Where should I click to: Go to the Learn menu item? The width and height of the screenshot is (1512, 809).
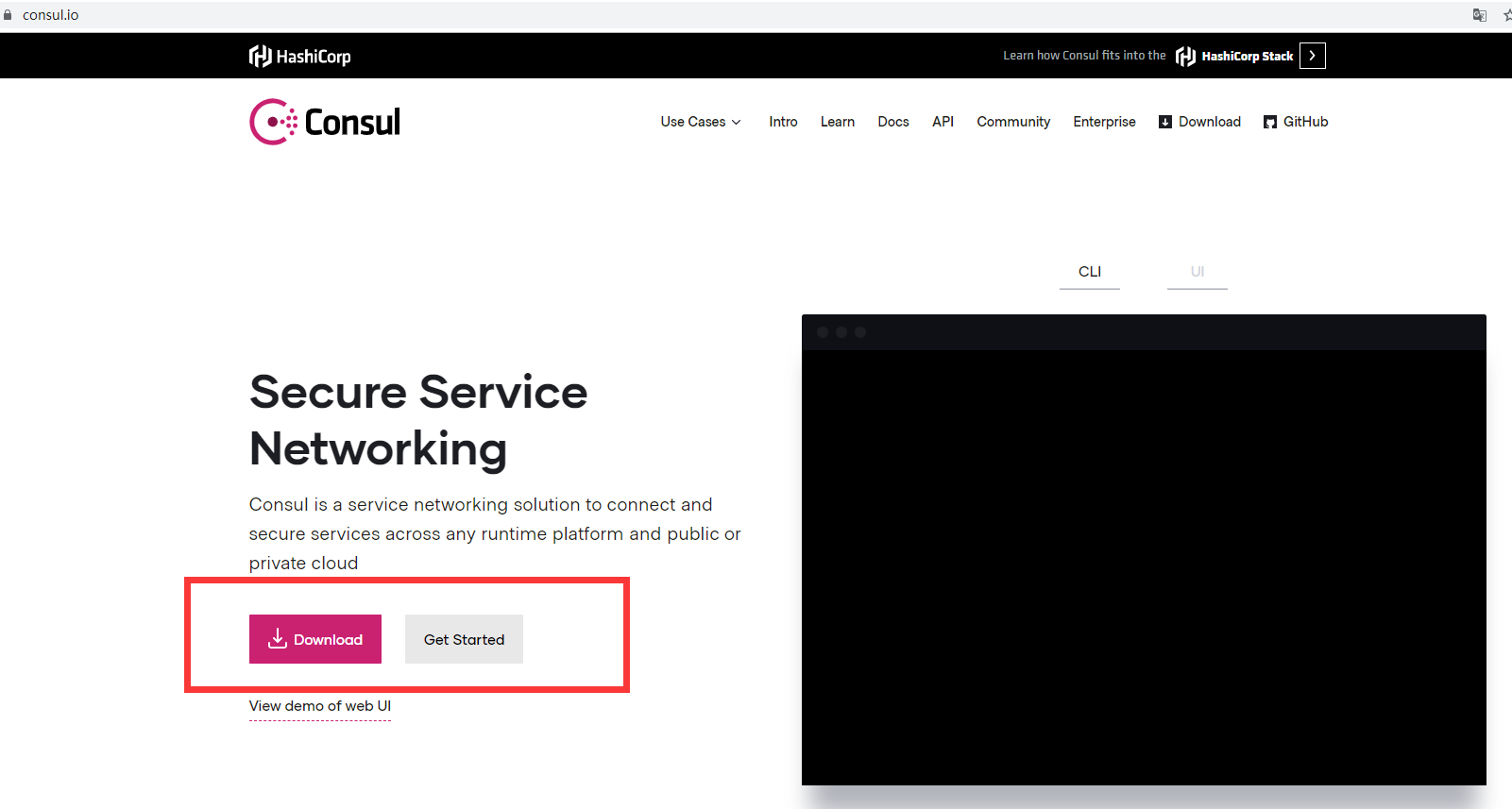(x=838, y=122)
